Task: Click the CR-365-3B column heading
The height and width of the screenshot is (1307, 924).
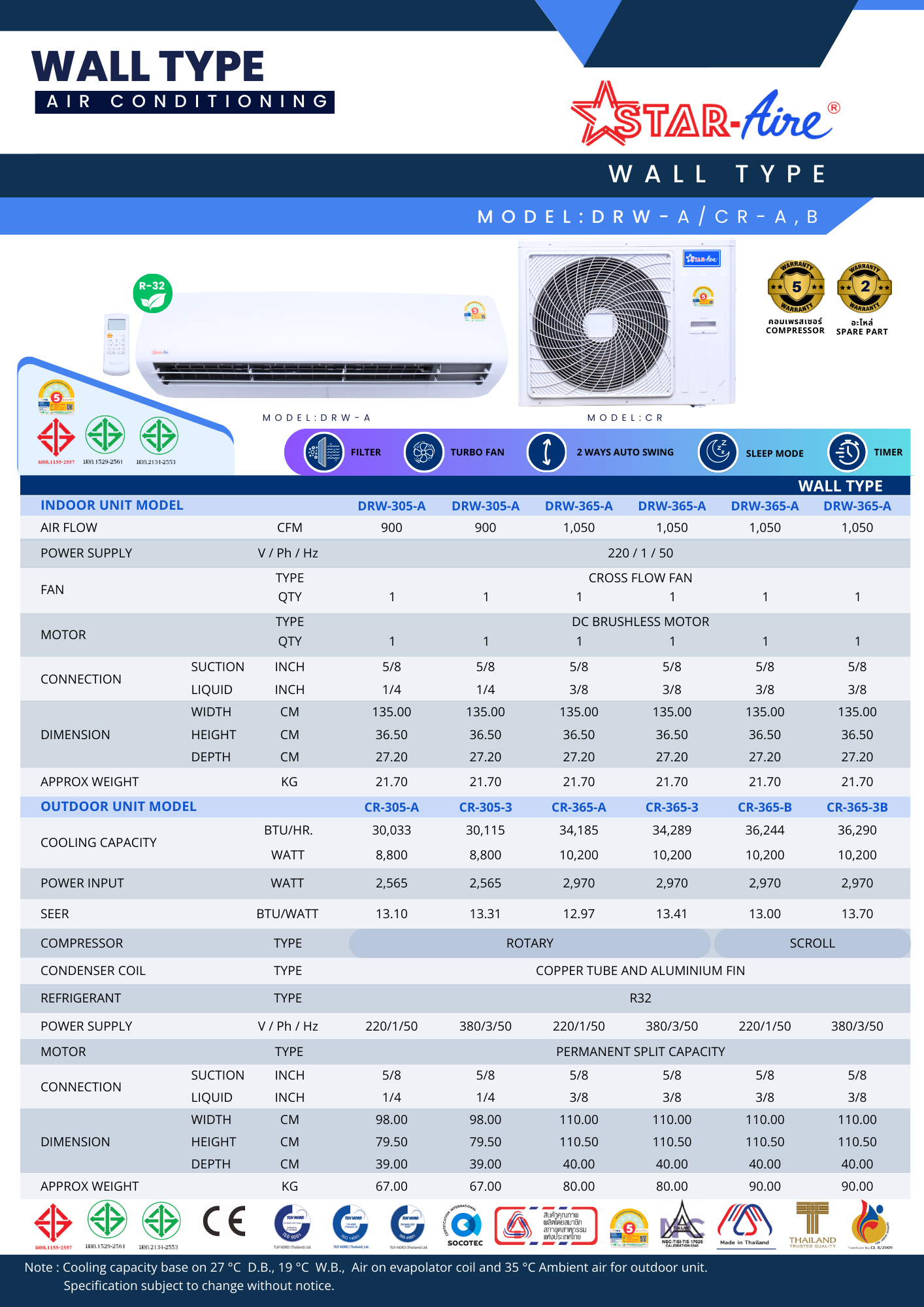Action: pyautogui.click(x=857, y=807)
